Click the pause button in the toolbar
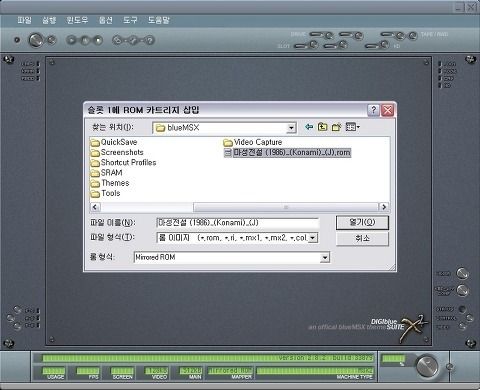480x390 pixels. (85, 40)
